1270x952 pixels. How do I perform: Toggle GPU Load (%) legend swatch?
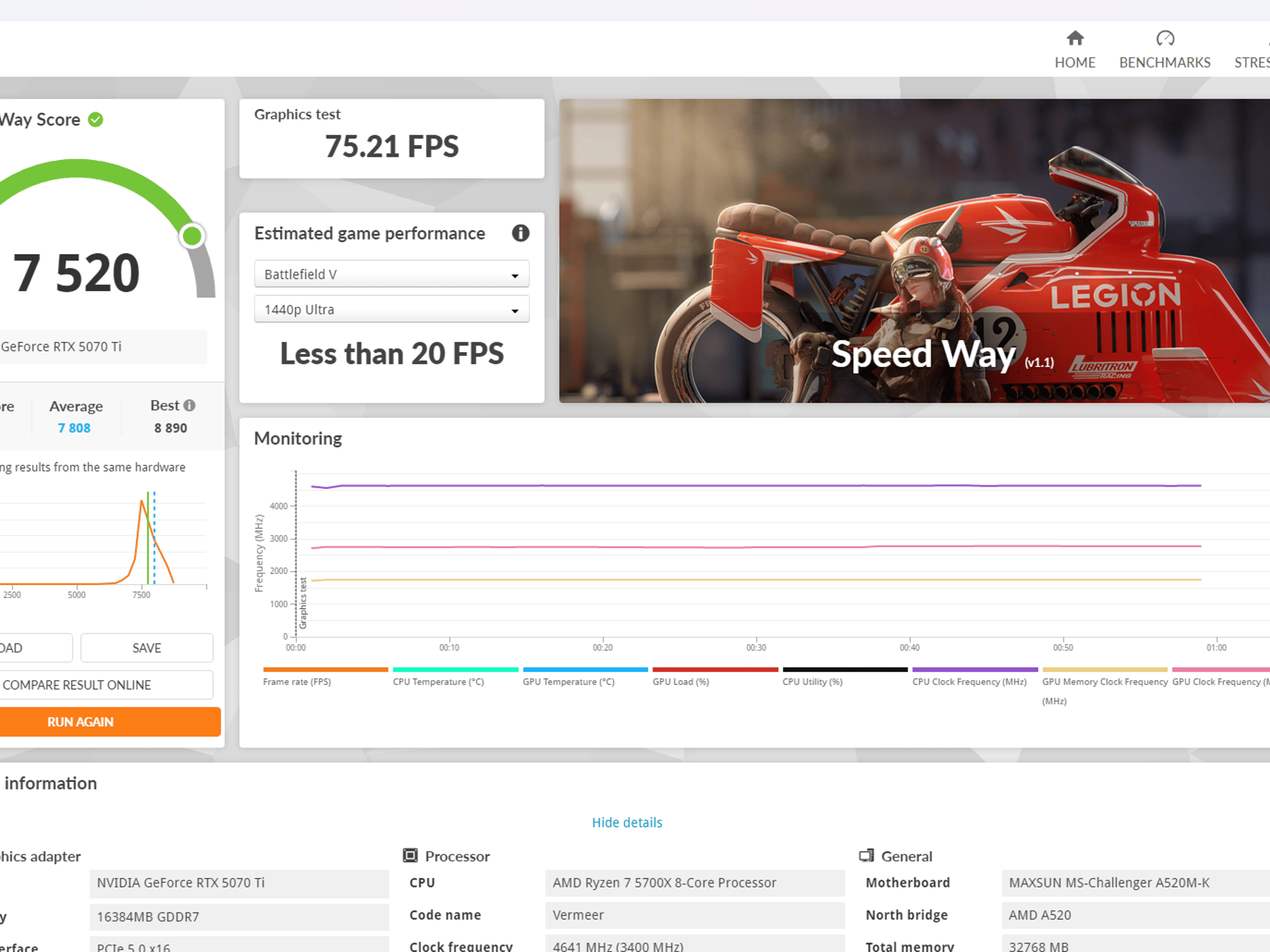coord(715,669)
